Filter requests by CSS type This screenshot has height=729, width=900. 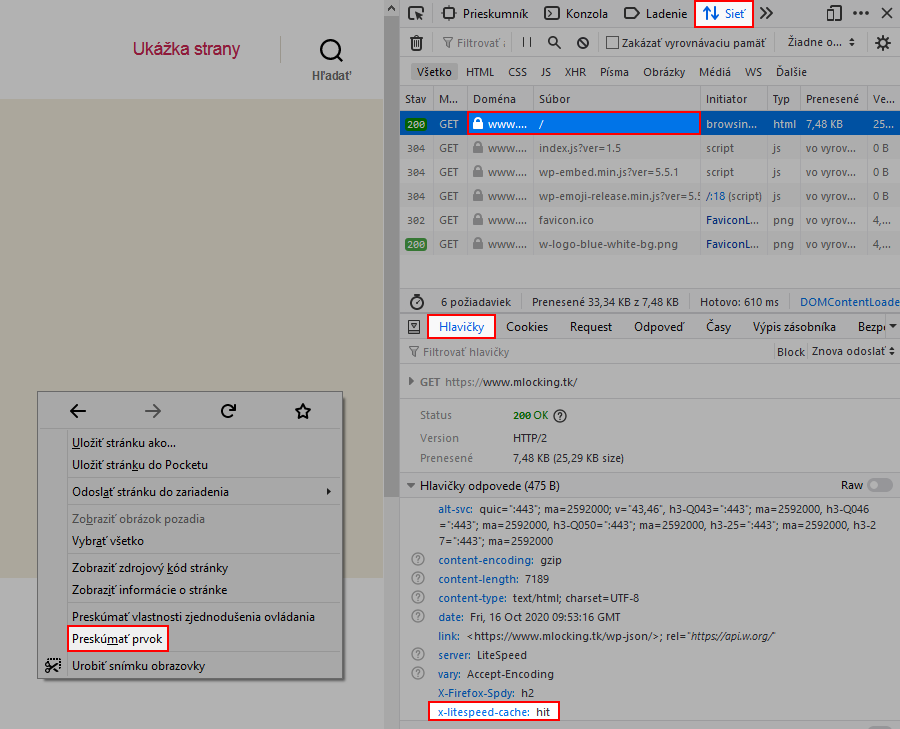(x=517, y=72)
